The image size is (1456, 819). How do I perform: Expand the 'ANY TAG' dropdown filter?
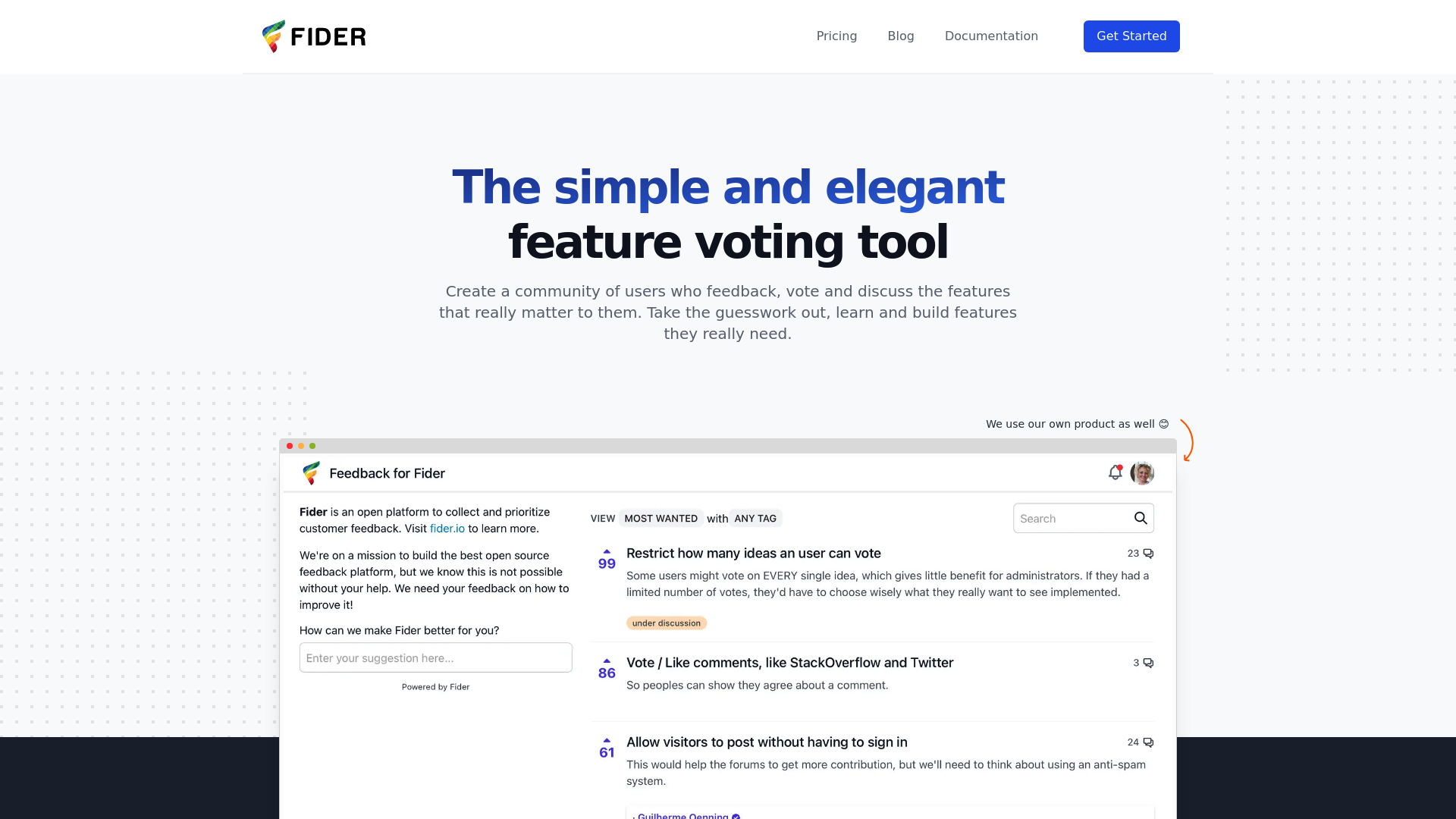pyautogui.click(x=756, y=518)
